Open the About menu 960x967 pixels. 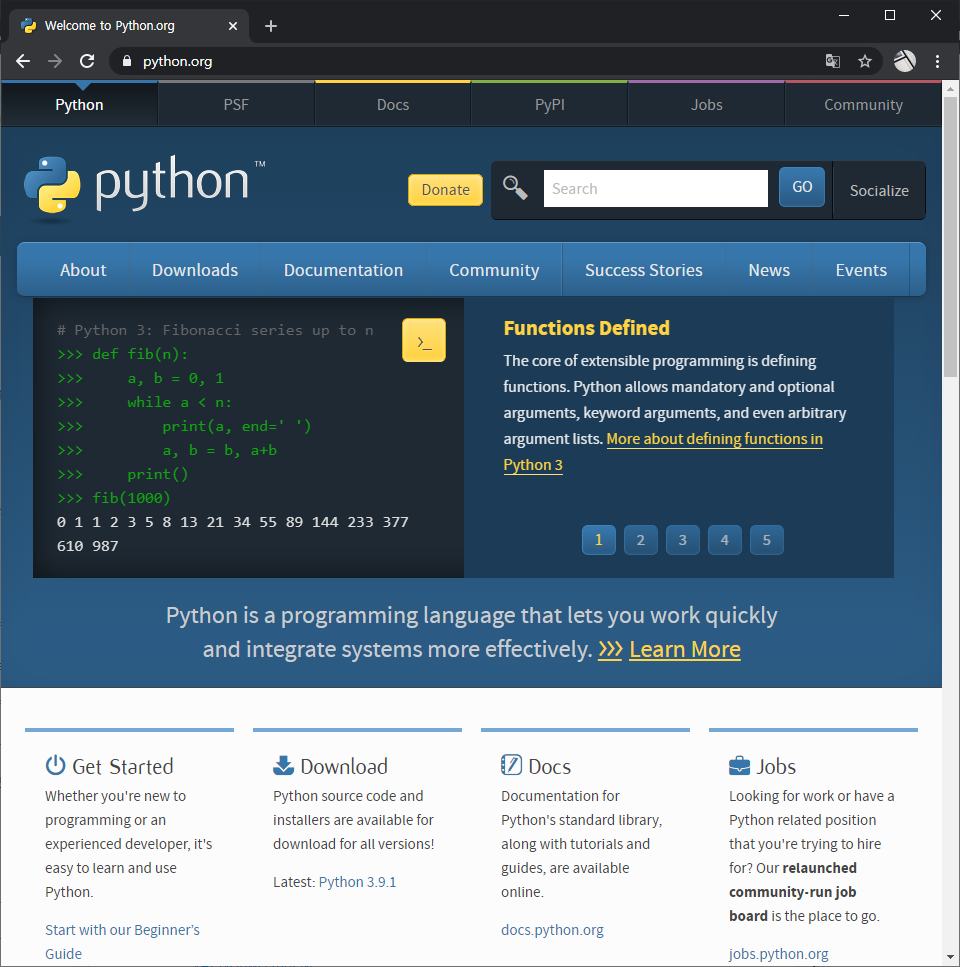pos(83,270)
